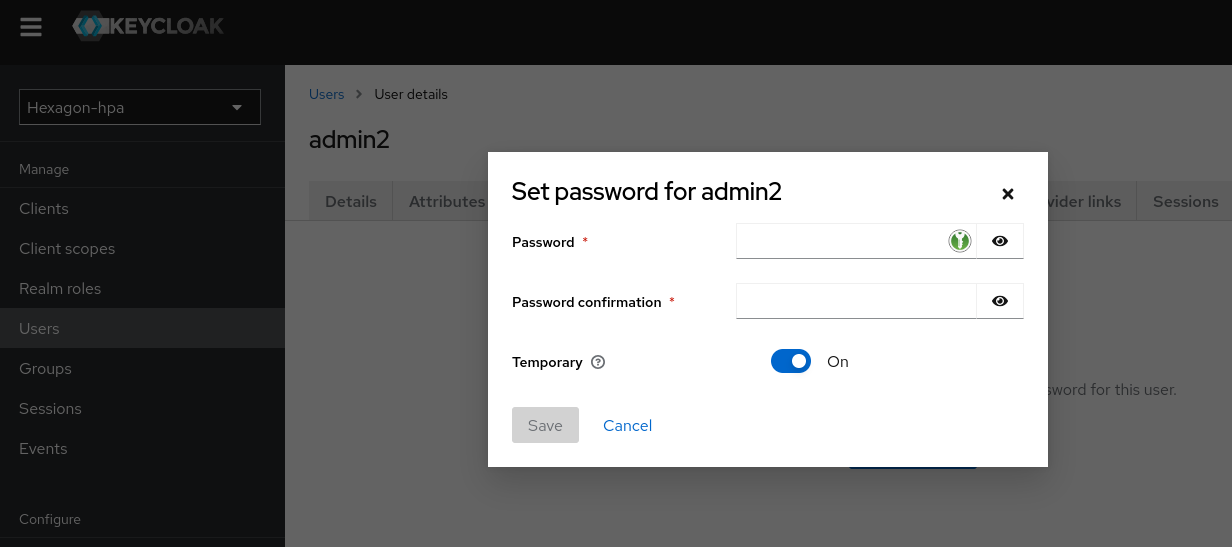Turn off the Temporary switch
The height and width of the screenshot is (547, 1232).
[791, 362]
